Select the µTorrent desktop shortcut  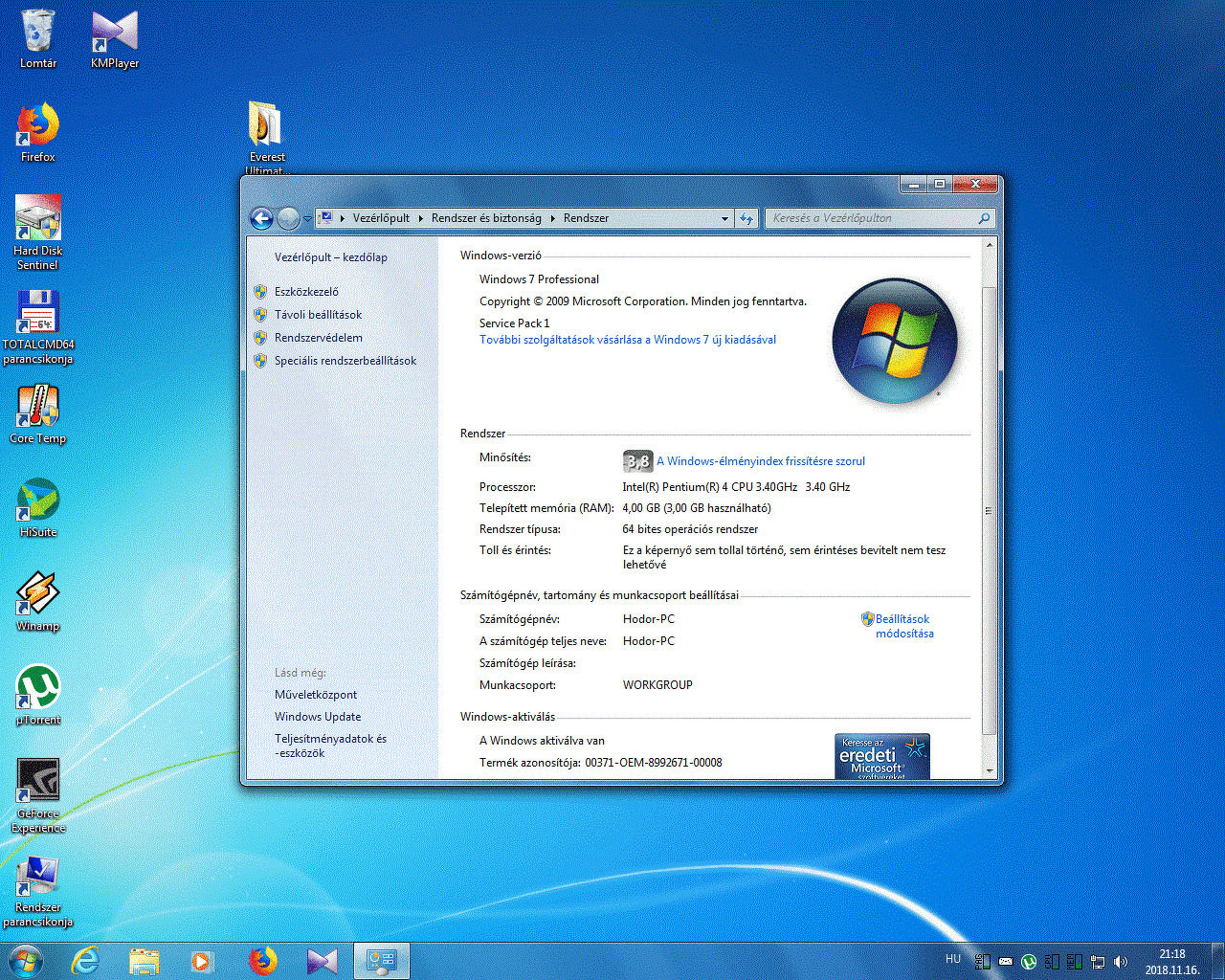pos(38,696)
